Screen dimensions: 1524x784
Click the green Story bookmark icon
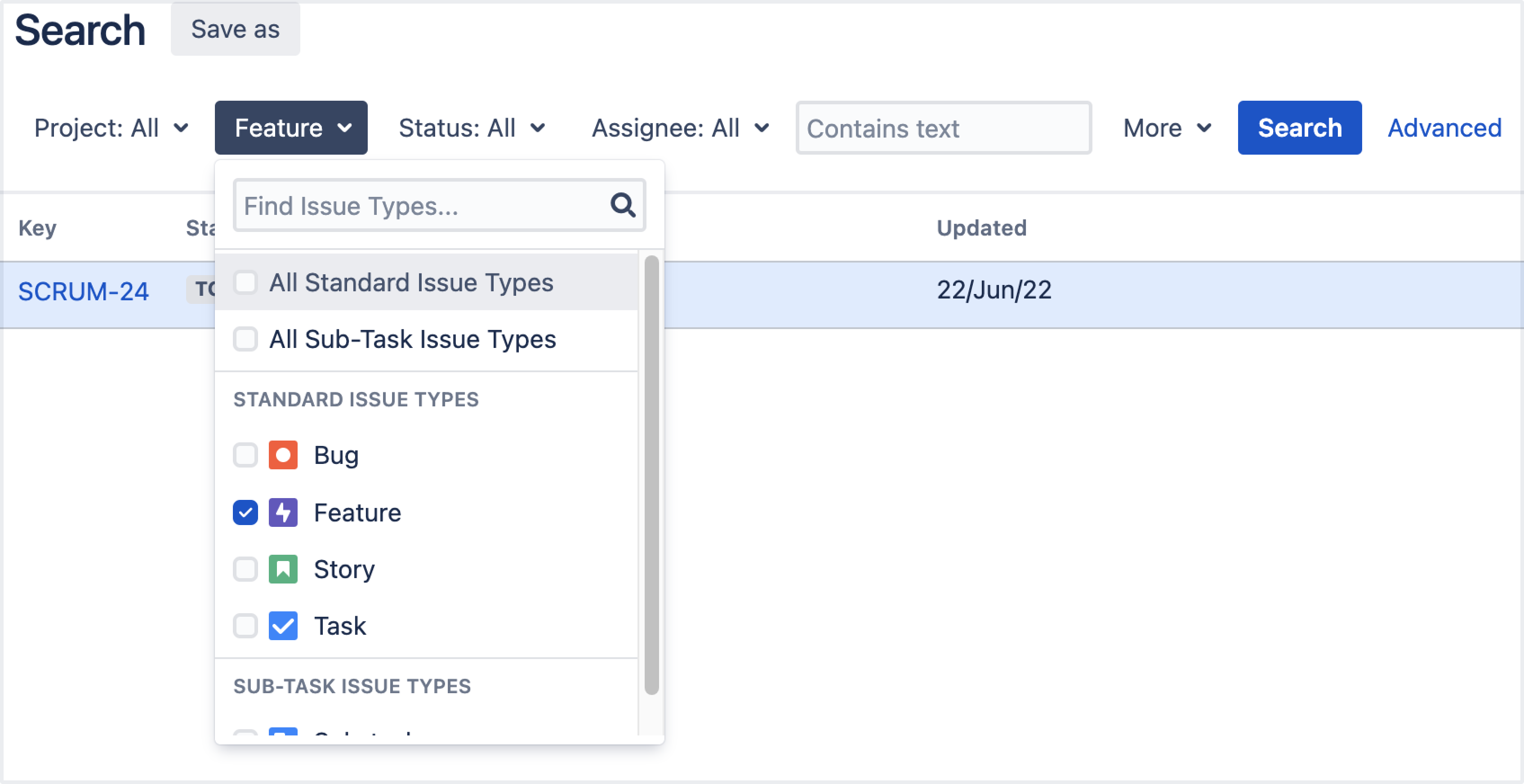pos(283,569)
